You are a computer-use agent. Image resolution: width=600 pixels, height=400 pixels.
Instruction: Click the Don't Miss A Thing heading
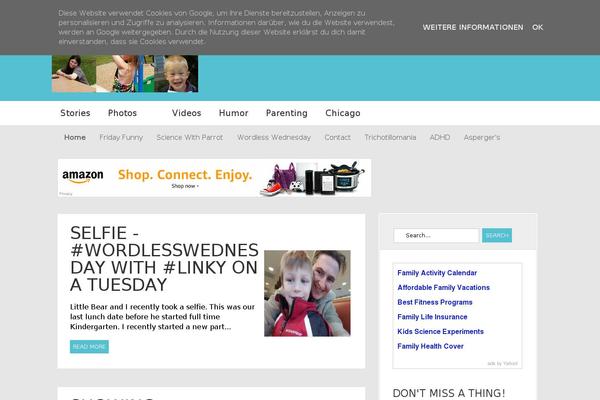[449, 393]
